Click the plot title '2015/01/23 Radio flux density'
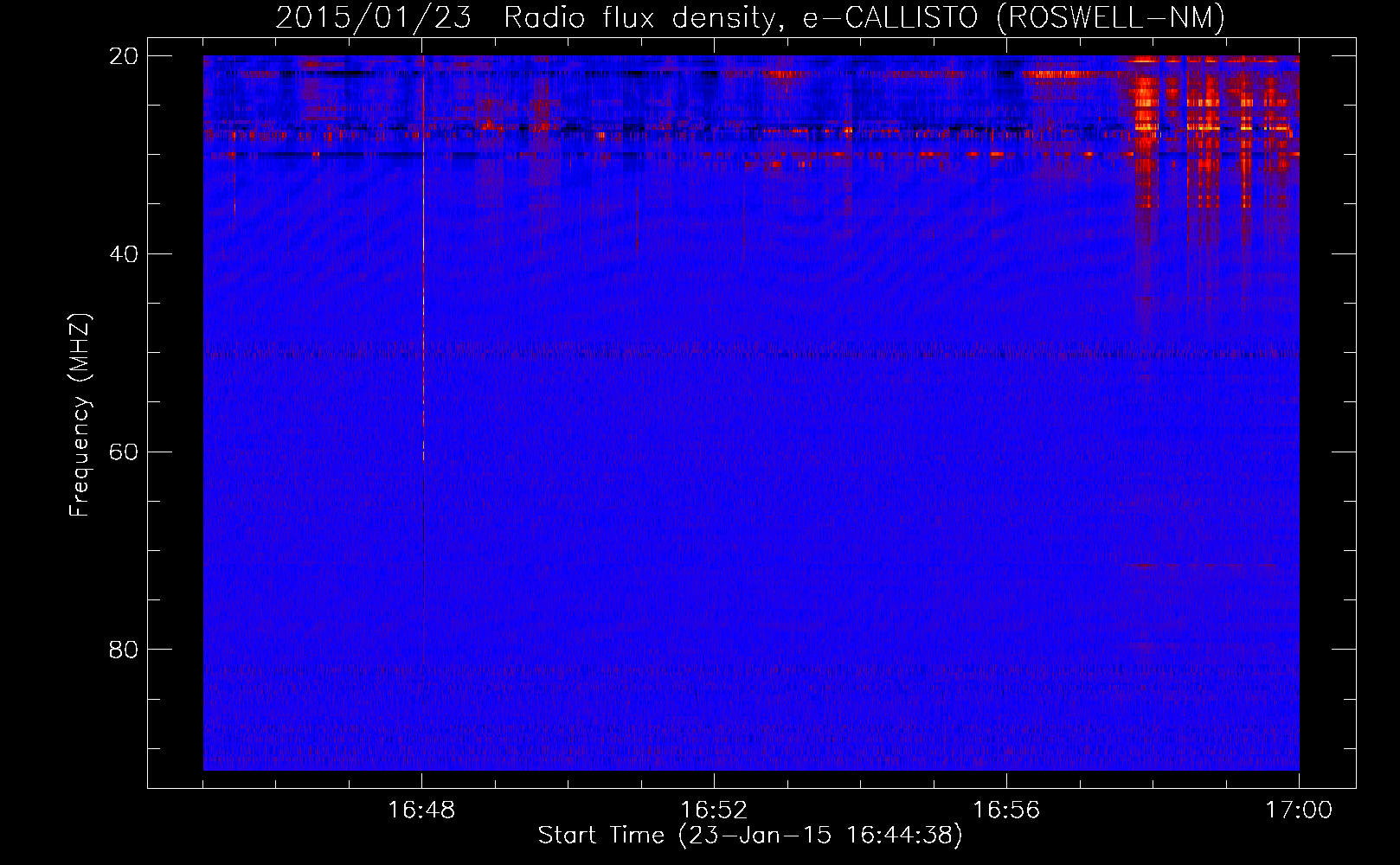The height and width of the screenshot is (865, 1400). click(750, 17)
